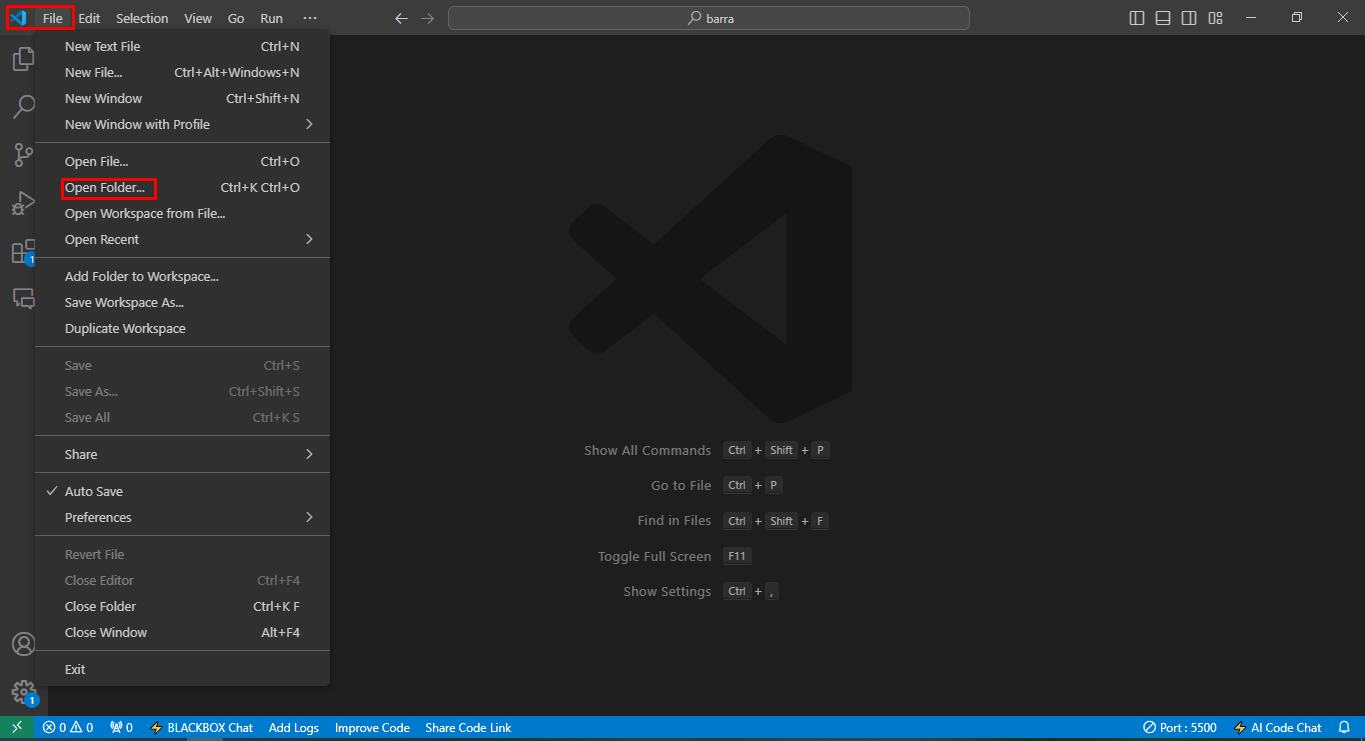This screenshot has width=1365, height=741.
Task: Select Close Folder entry
Action: point(182,607)
